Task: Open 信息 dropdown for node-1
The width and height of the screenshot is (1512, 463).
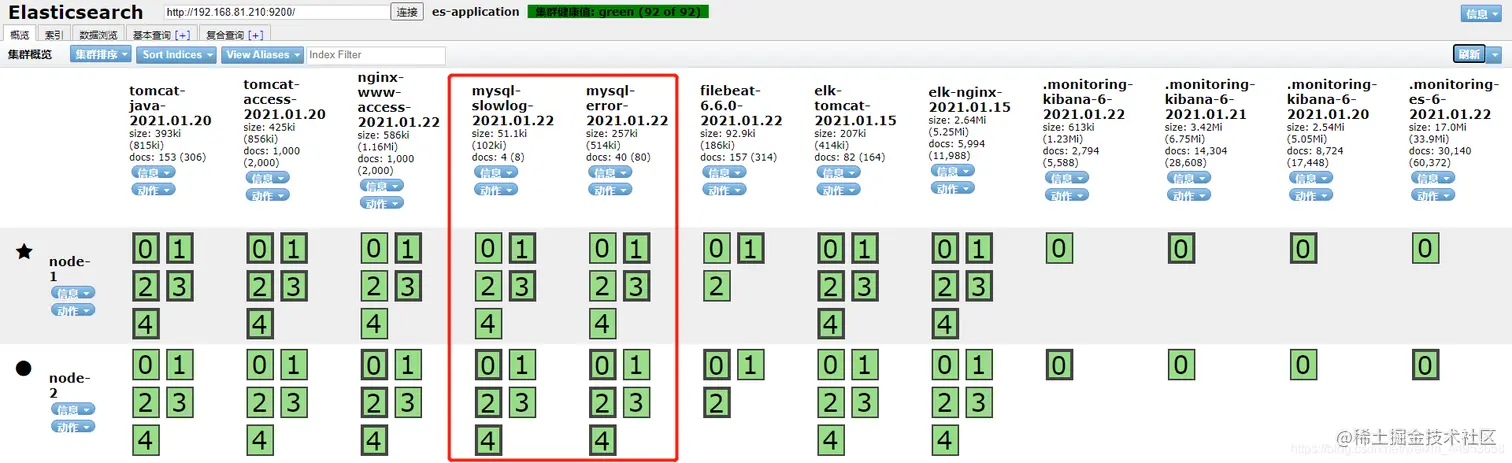Action: coord(73,293)
